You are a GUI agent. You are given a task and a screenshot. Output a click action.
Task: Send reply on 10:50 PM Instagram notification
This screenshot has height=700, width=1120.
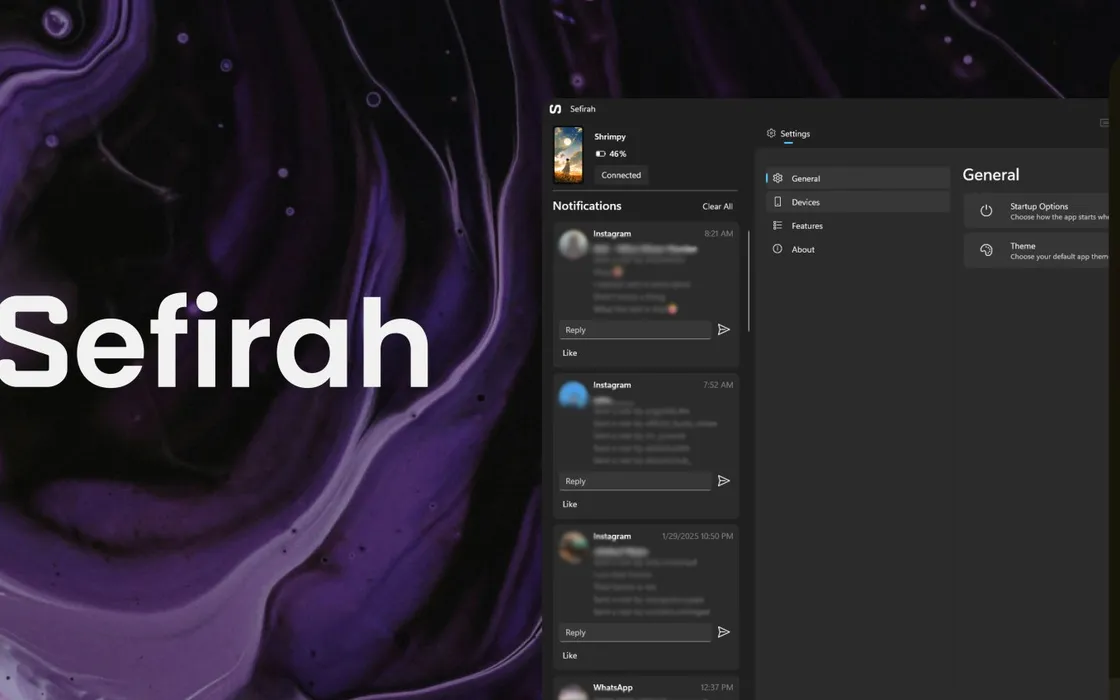(x=724, y=632)
